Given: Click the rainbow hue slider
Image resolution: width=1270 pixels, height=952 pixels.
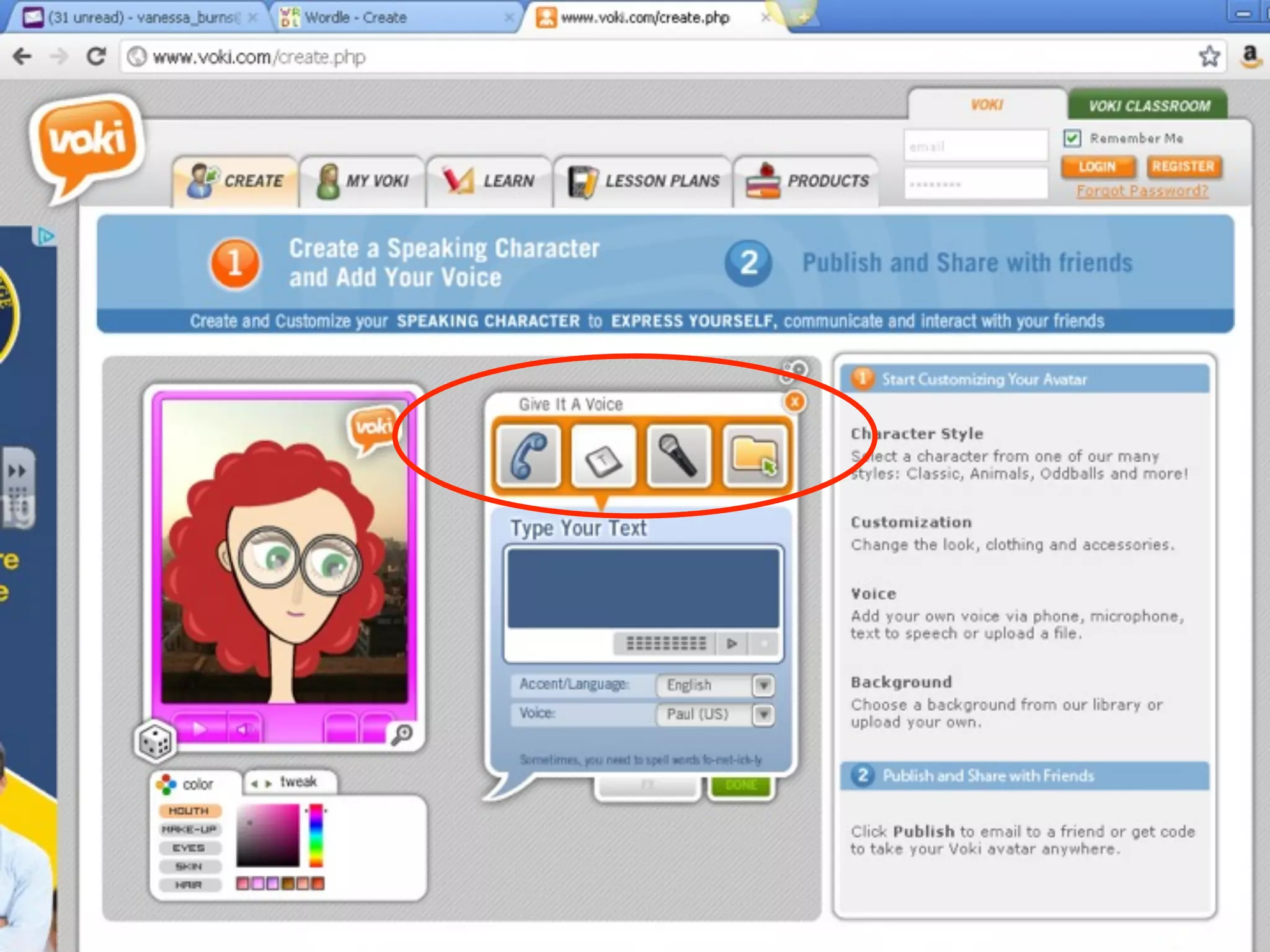Looking at the screenshot, I should pyautogui.click(x=316, y=835).
